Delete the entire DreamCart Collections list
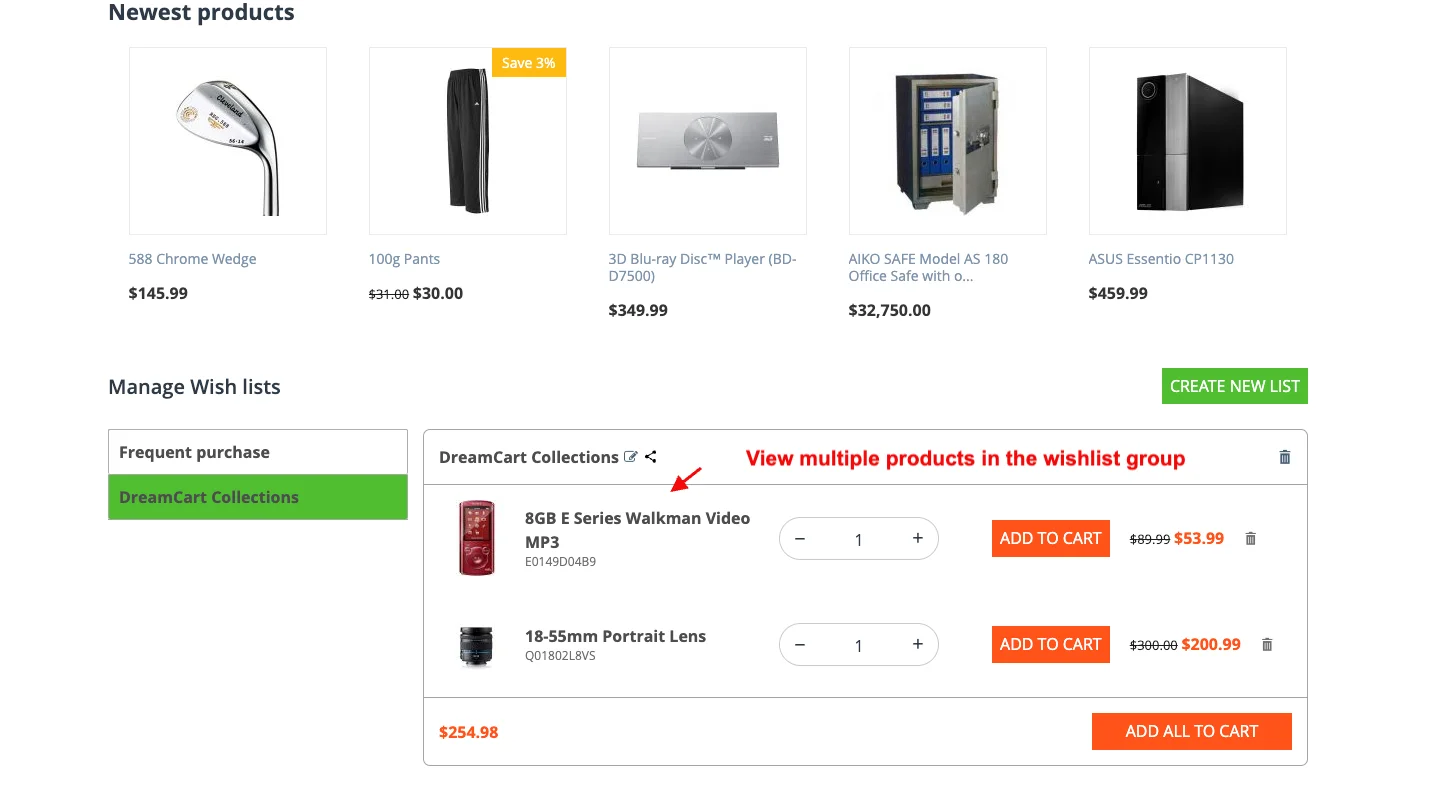The image size is (1448, 800). [1285, 457]
